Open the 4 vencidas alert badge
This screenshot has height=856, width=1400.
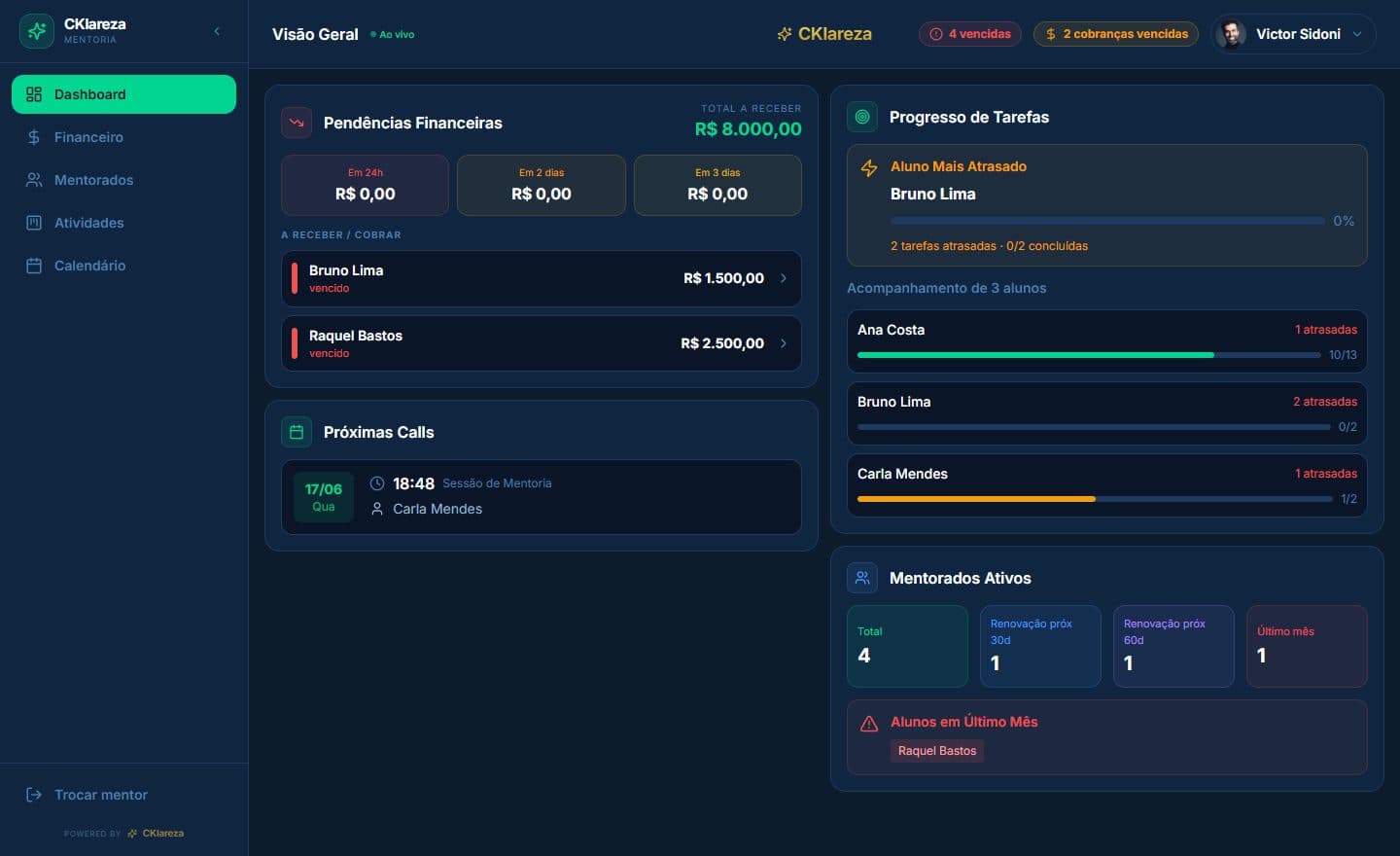(970, 34)
